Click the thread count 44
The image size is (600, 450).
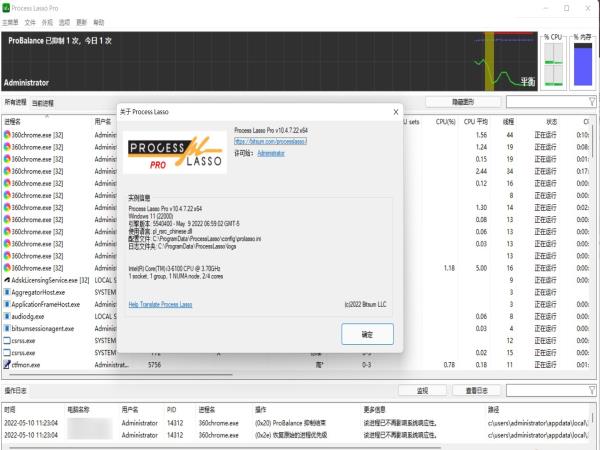pyautogui.click(x=510, y=135)
